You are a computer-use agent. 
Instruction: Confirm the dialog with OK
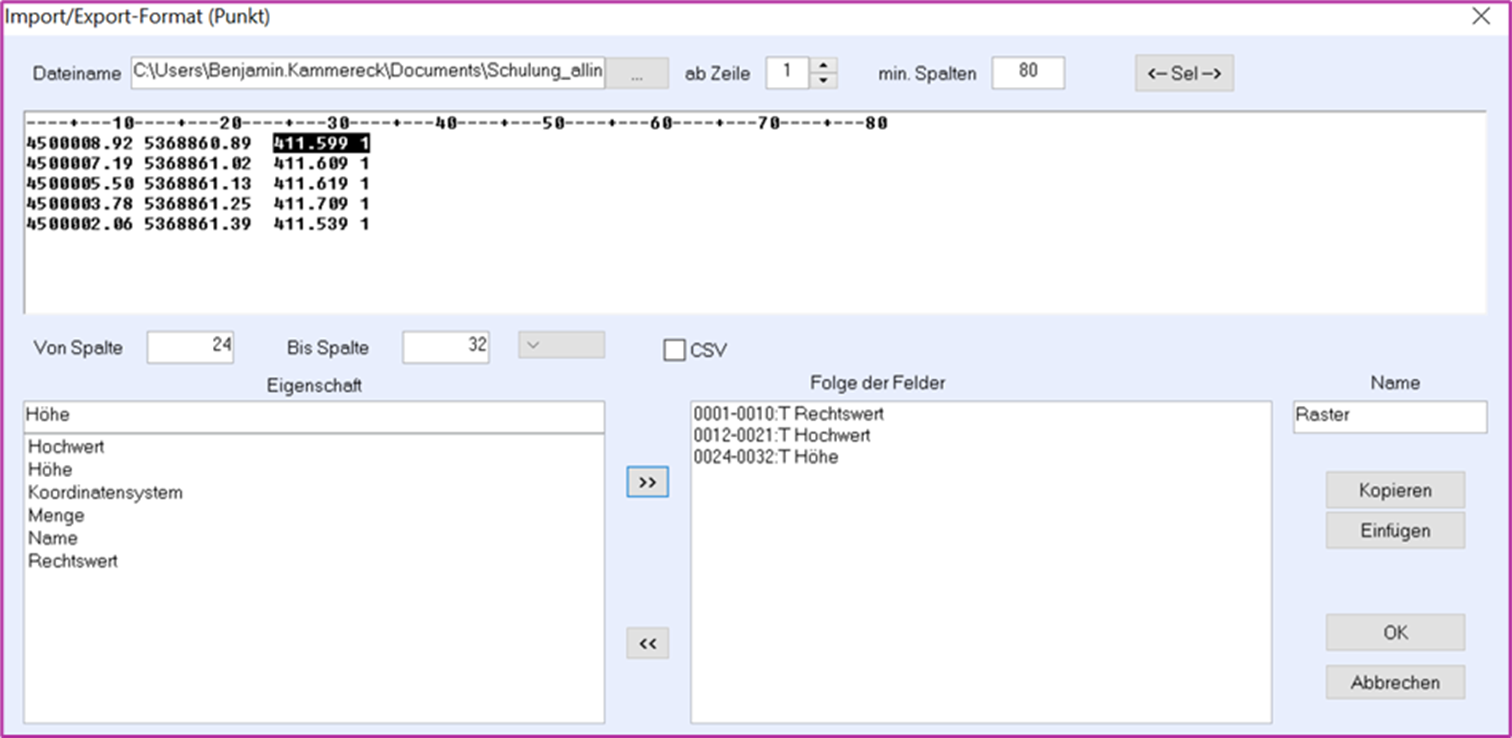[x=1395, y=633]
